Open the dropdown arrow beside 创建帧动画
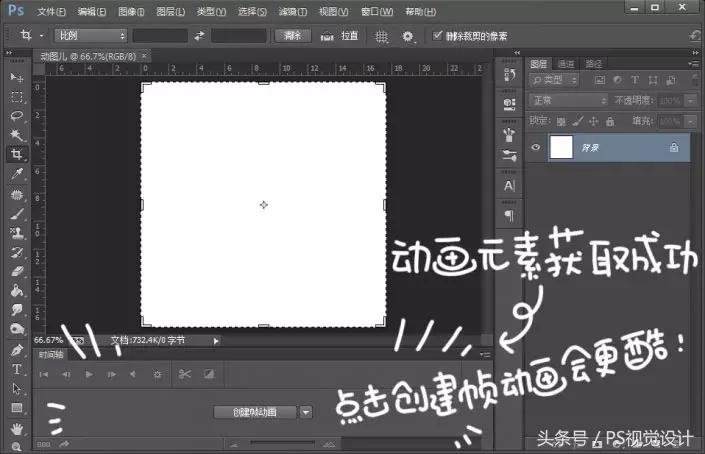Image resolution: width=705 pixels, height=454 pixels. 306,412
